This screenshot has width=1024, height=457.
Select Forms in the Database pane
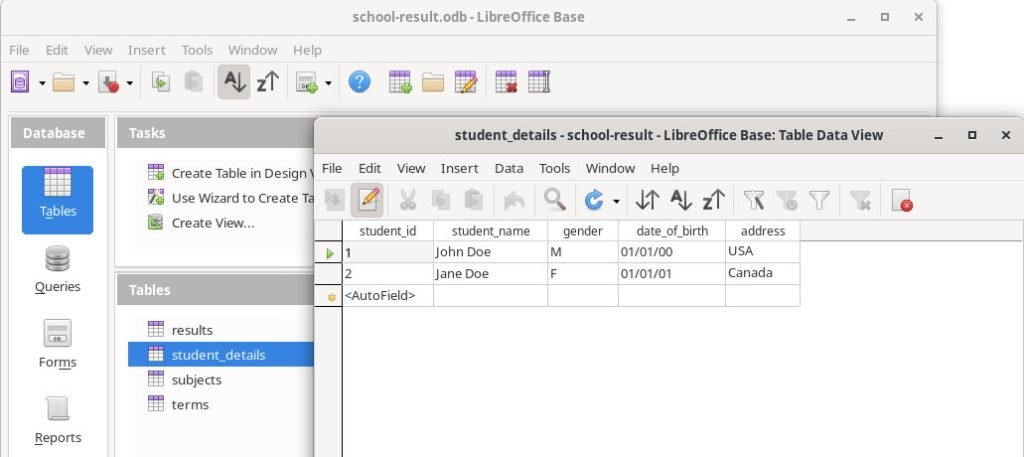tap(57, 345)
